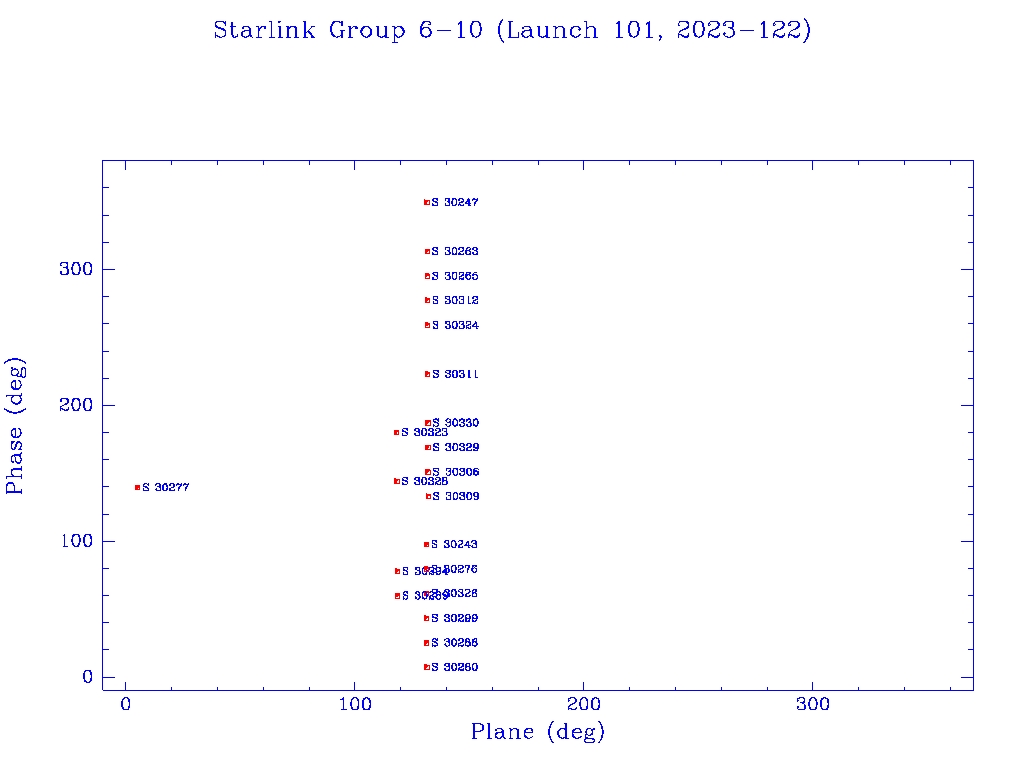Select the S 30277 data point marker
1024x768 pixels.
(137, 487)
